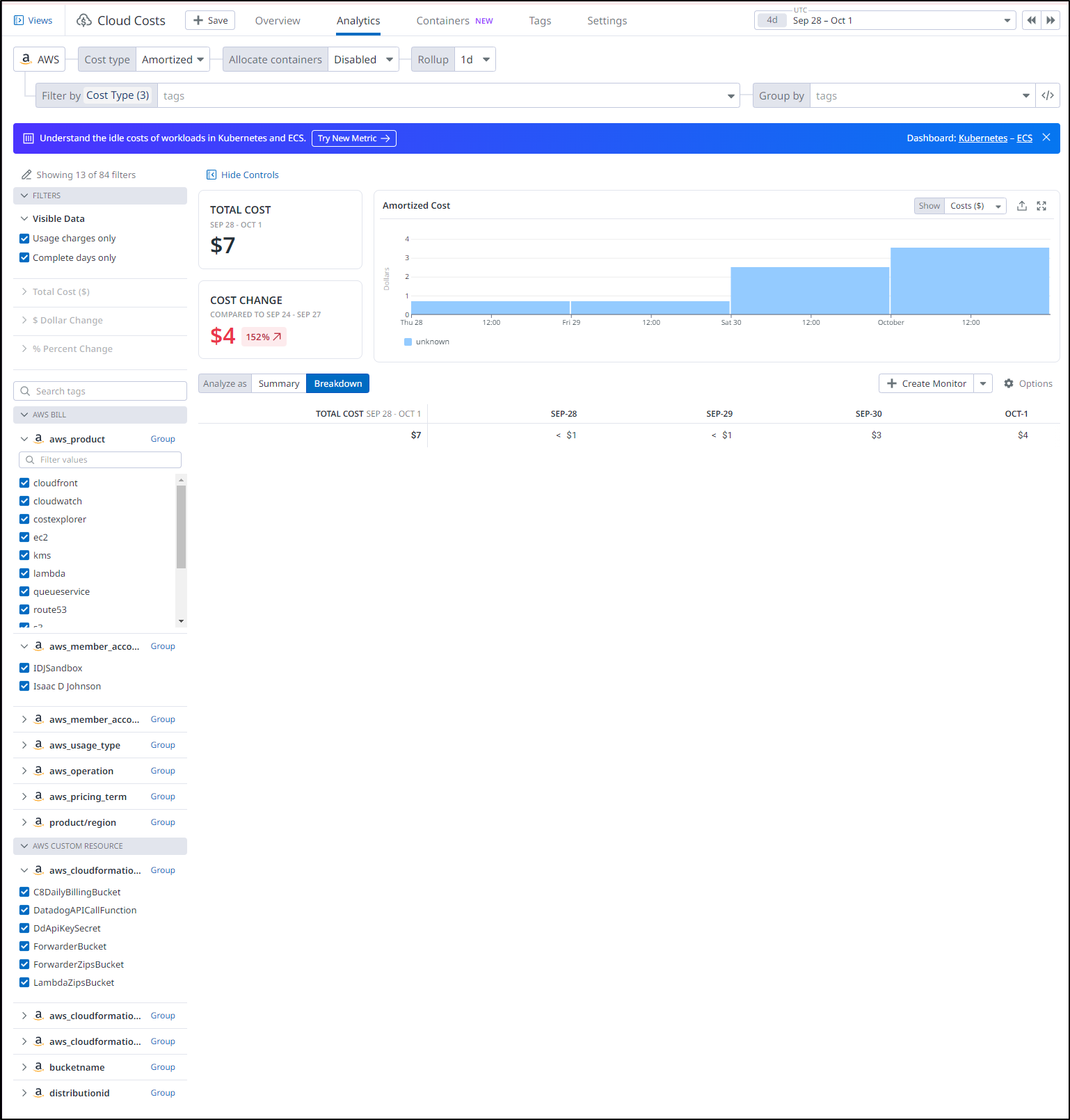Click the AWS logo beside aws_pricing_term
Viewport: 1070px width, 1120px height.
coord(39,797)
